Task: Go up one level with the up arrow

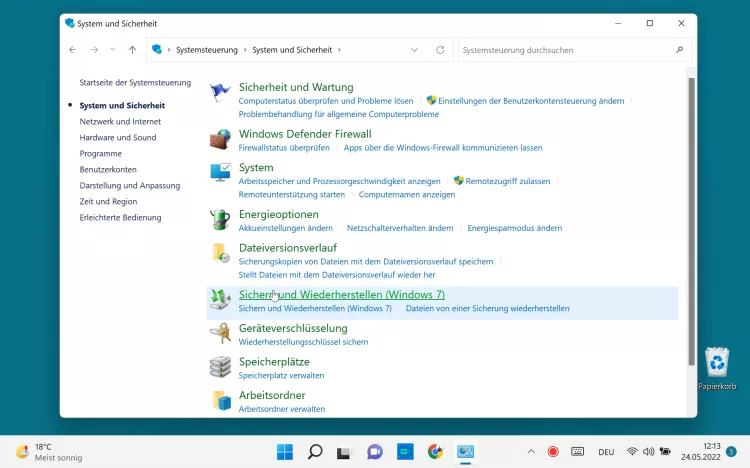Action: coord(132,50)
